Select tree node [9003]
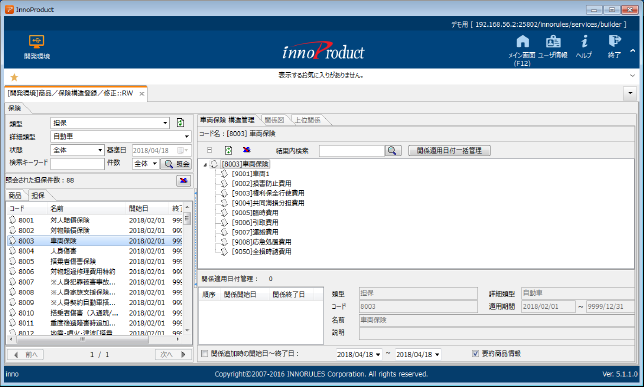The height and width of the screenshot is (387, 644). coord(268,193)
